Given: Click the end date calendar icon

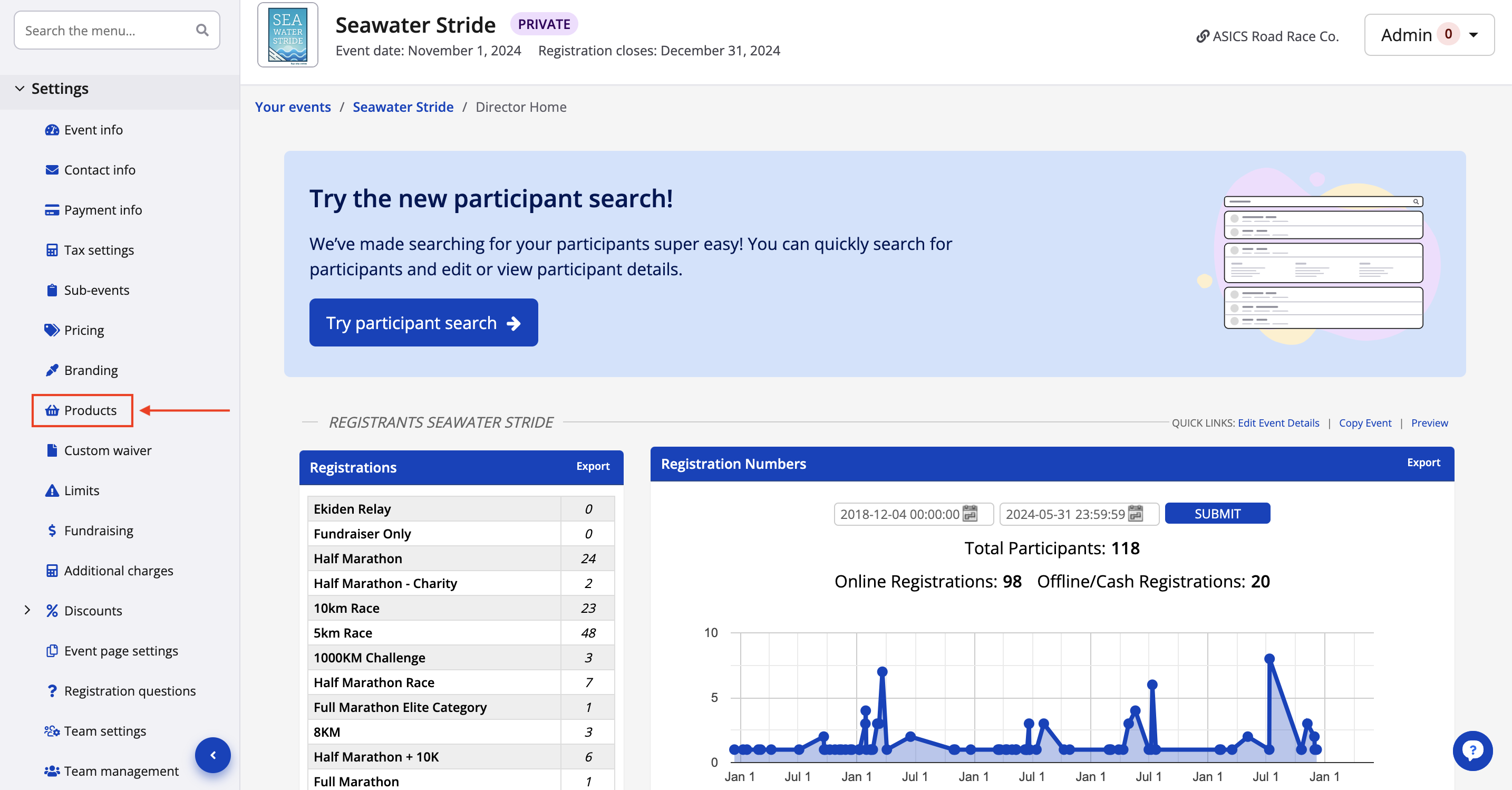Looking at the screenshot, I should click(1136, 514).
